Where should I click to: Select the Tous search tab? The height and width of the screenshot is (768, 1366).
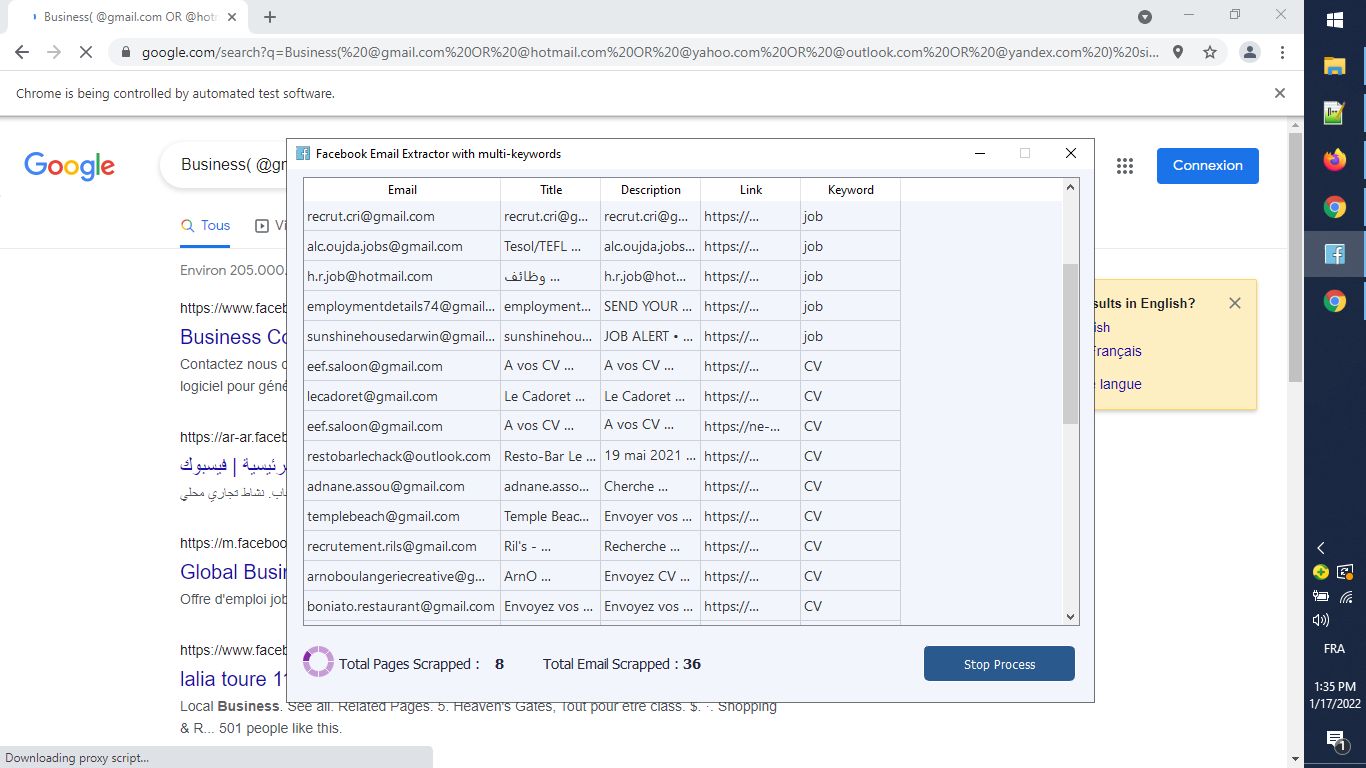click(x=206, y=226)
